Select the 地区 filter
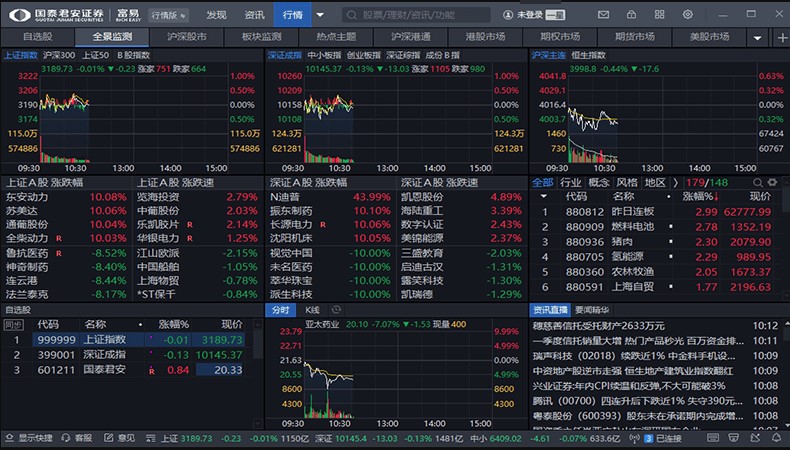Image resolution: width=790 pixels, height=450 pixels. 655,182
